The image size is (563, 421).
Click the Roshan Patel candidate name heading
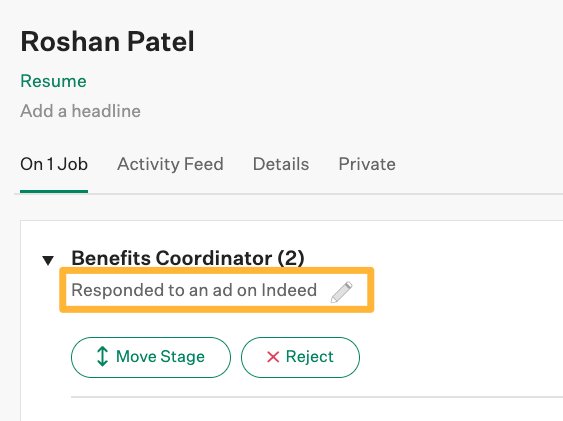click(107, 42)
